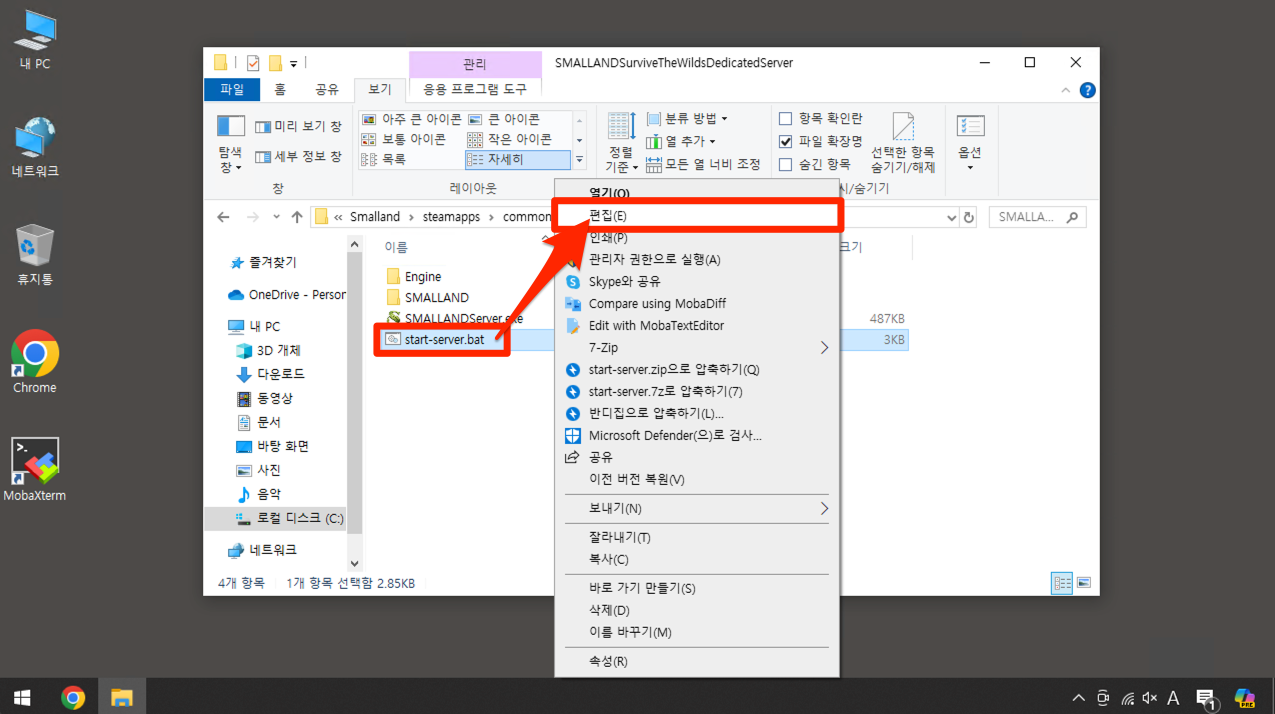Click 선택한 항목 숨기기/해제 button
Viewport: 1275px width, 714px height.
tap(903, 143)
